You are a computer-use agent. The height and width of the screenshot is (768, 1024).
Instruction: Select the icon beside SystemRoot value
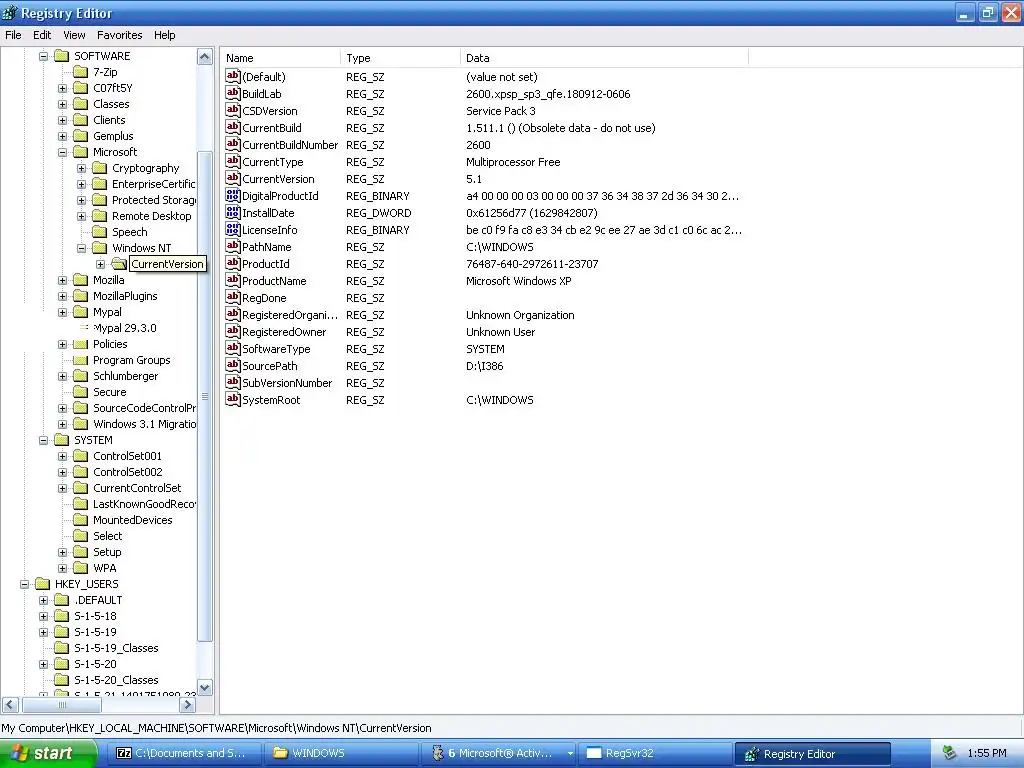pos(232,399)
